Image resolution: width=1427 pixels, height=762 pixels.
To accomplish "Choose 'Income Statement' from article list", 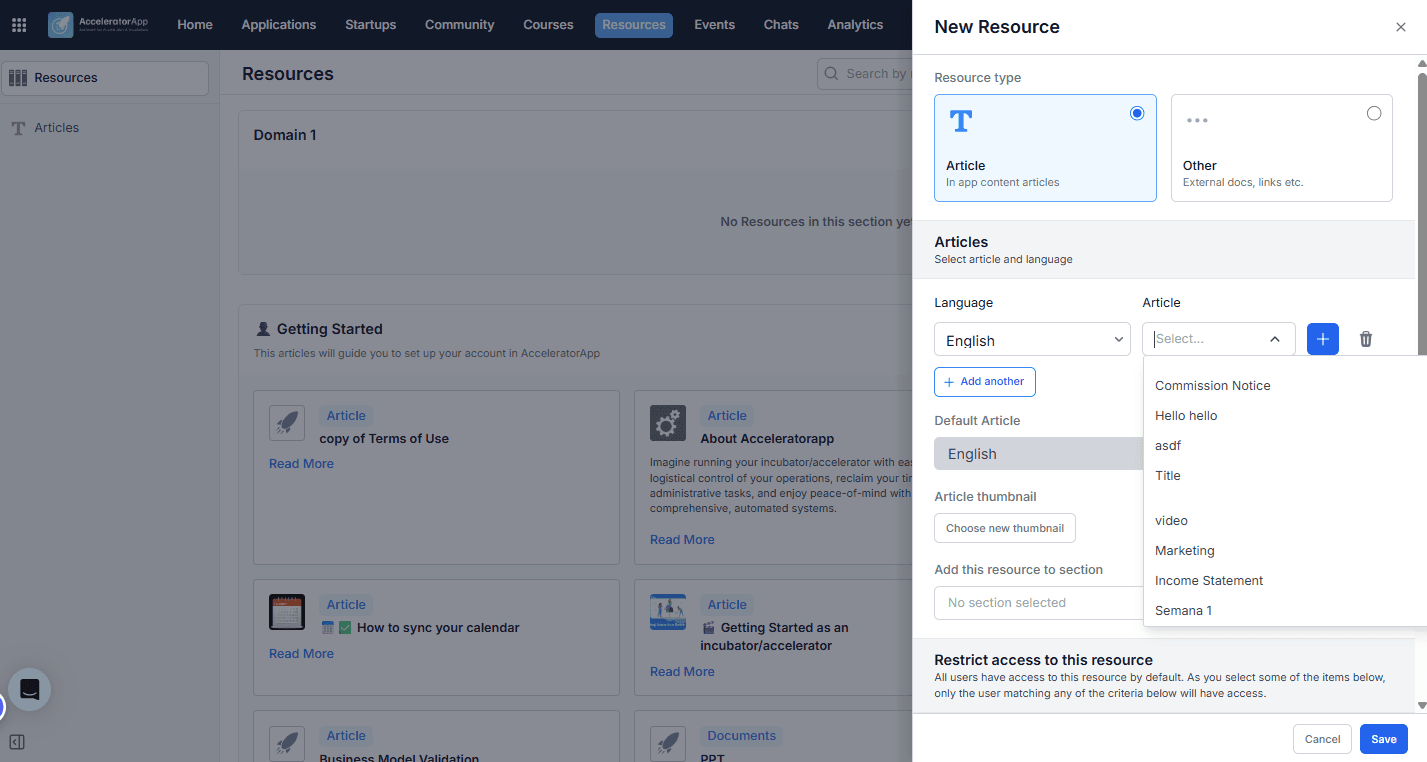I will click(x=1209, y=581).
